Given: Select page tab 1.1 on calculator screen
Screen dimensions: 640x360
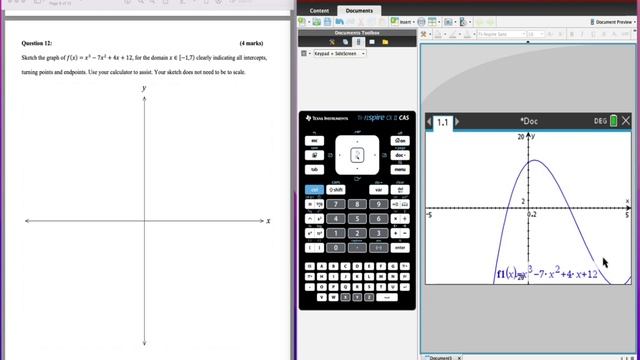Looking at the screenshot, I should coord(443,122).
